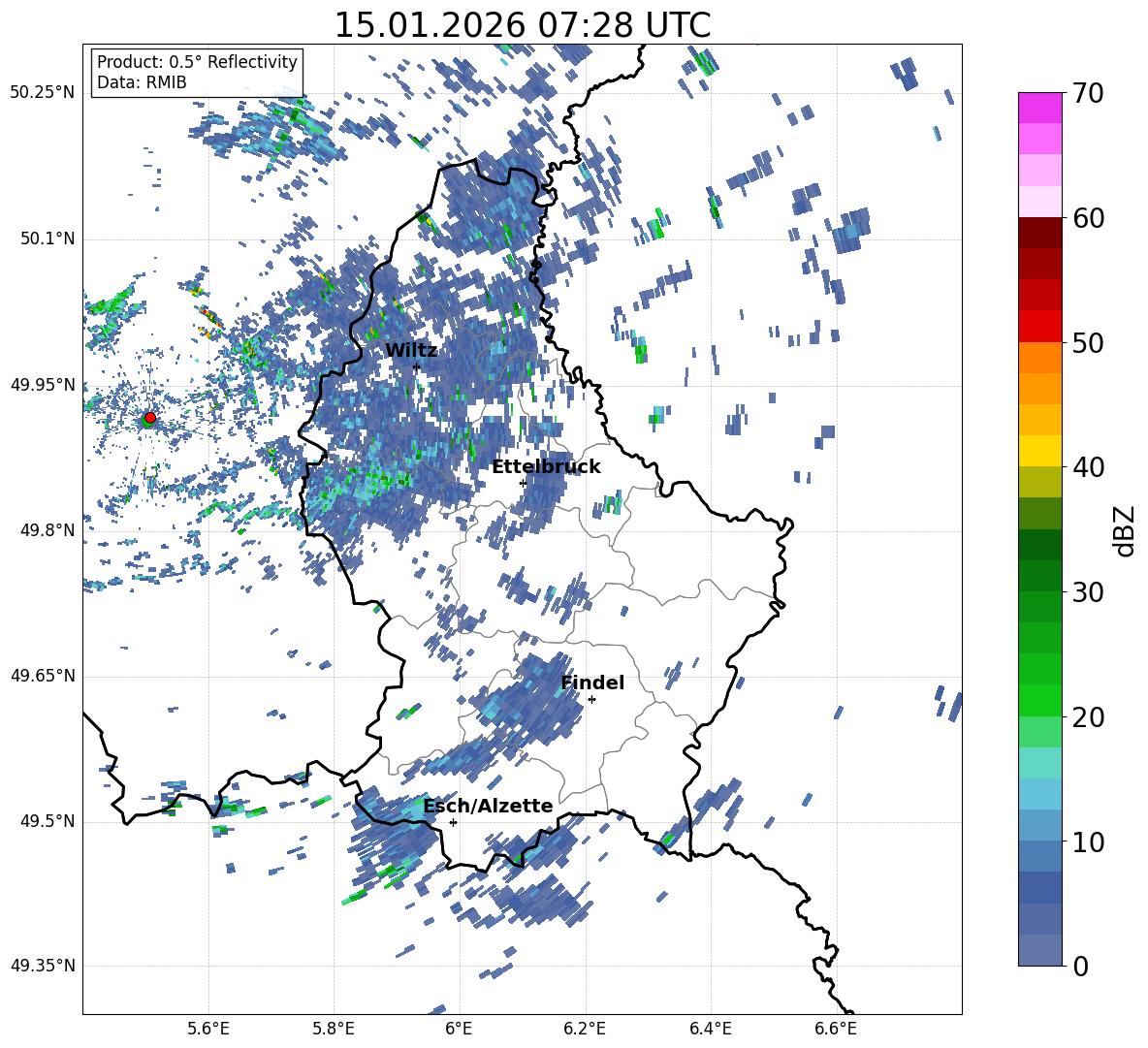Image resolution: width=1148 pixels, height=1048 pixels.
Task: Click the magenta 70 dBZ color band
Action: (x=1039, y=108)
